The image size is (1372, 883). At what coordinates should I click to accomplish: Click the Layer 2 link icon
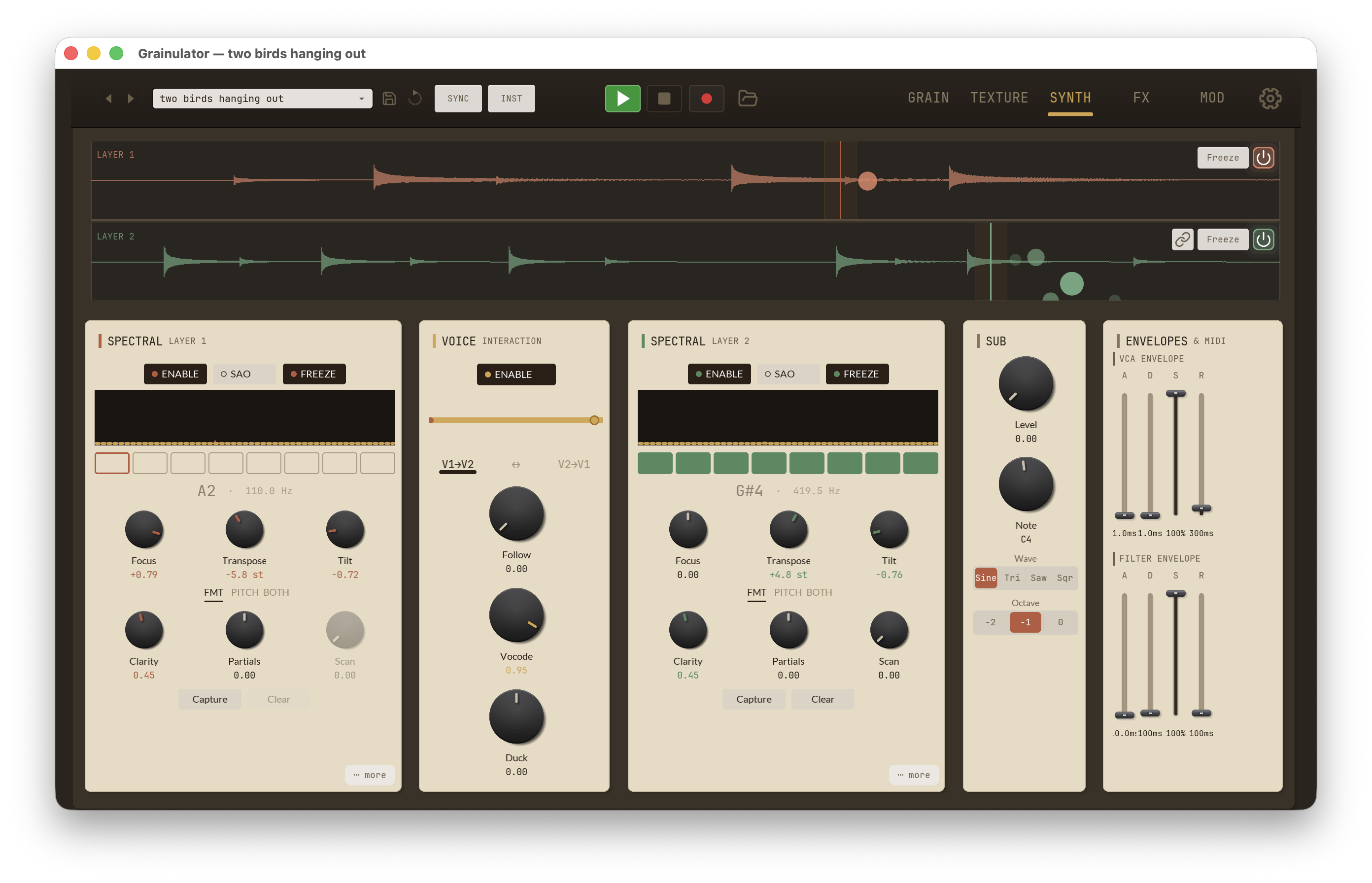click(1182, 239)
